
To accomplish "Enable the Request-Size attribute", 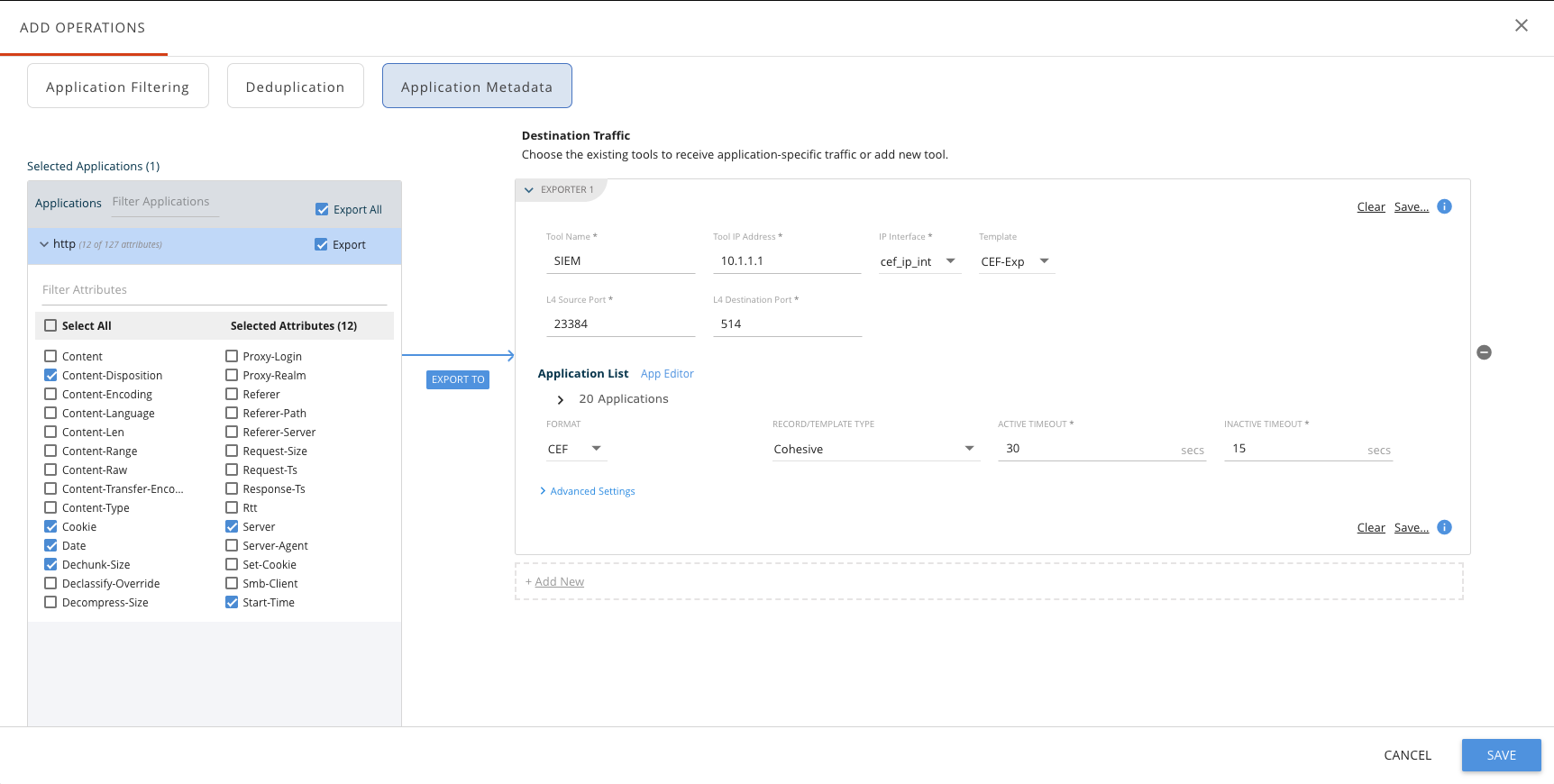I will coord(232,451).
